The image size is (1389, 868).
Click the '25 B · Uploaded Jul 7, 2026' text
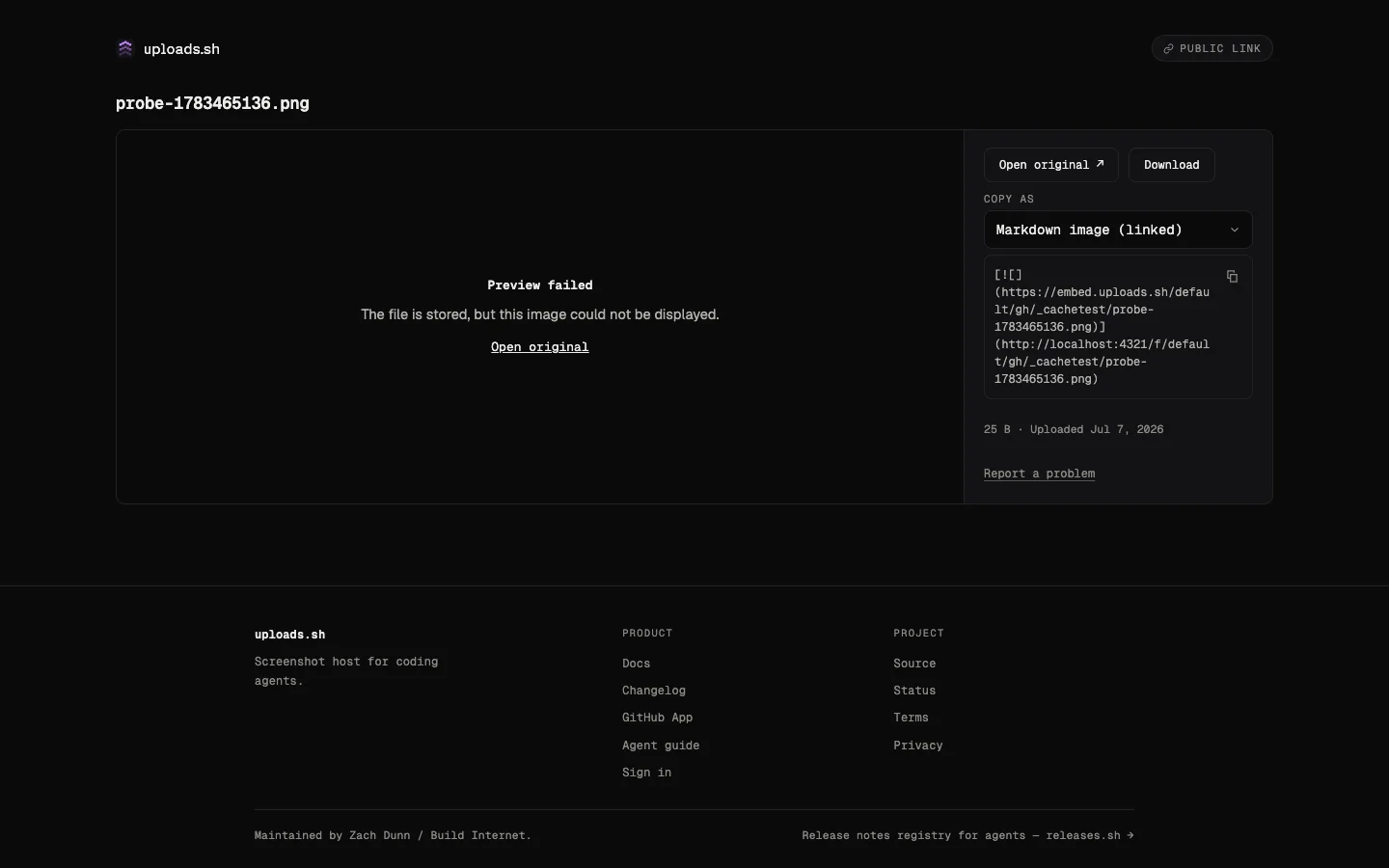tap(1074, 429)
